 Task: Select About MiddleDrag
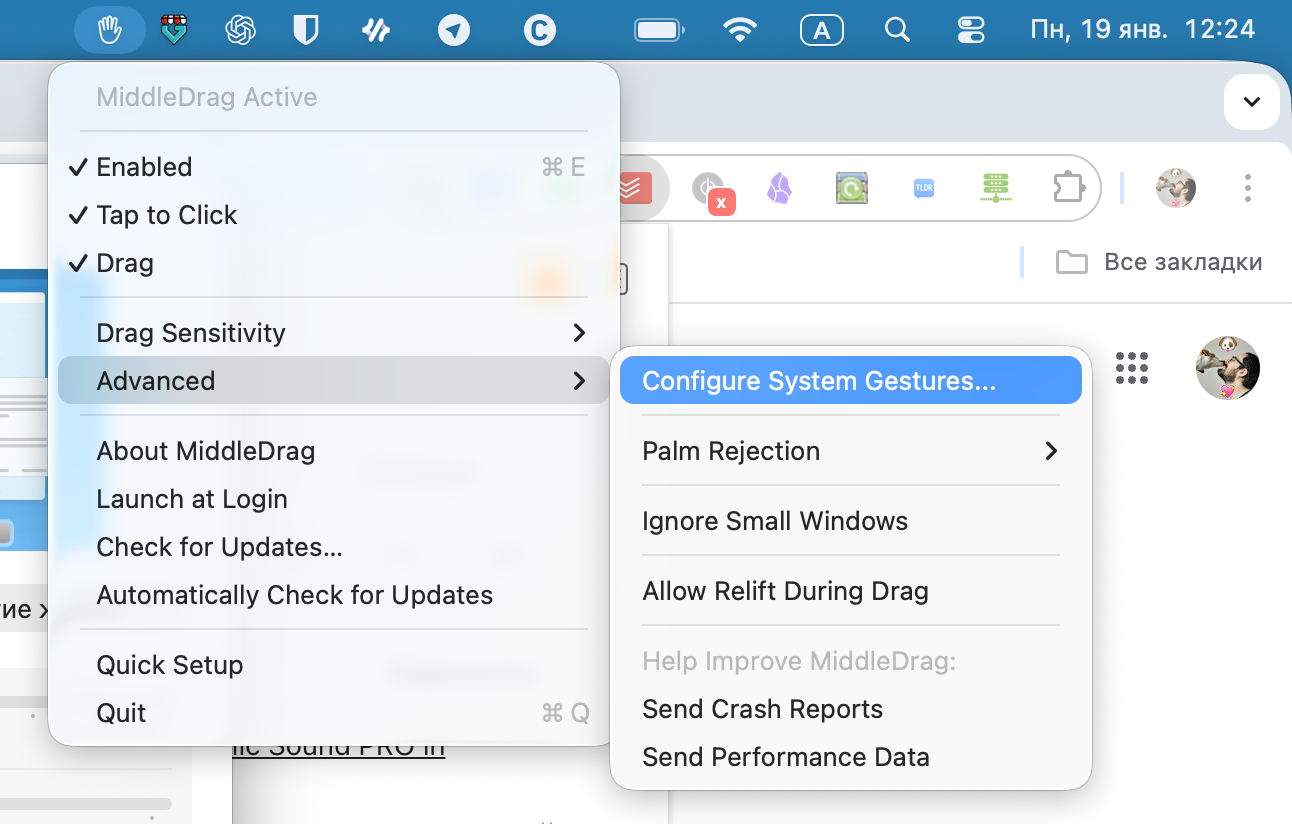(333, 451)
